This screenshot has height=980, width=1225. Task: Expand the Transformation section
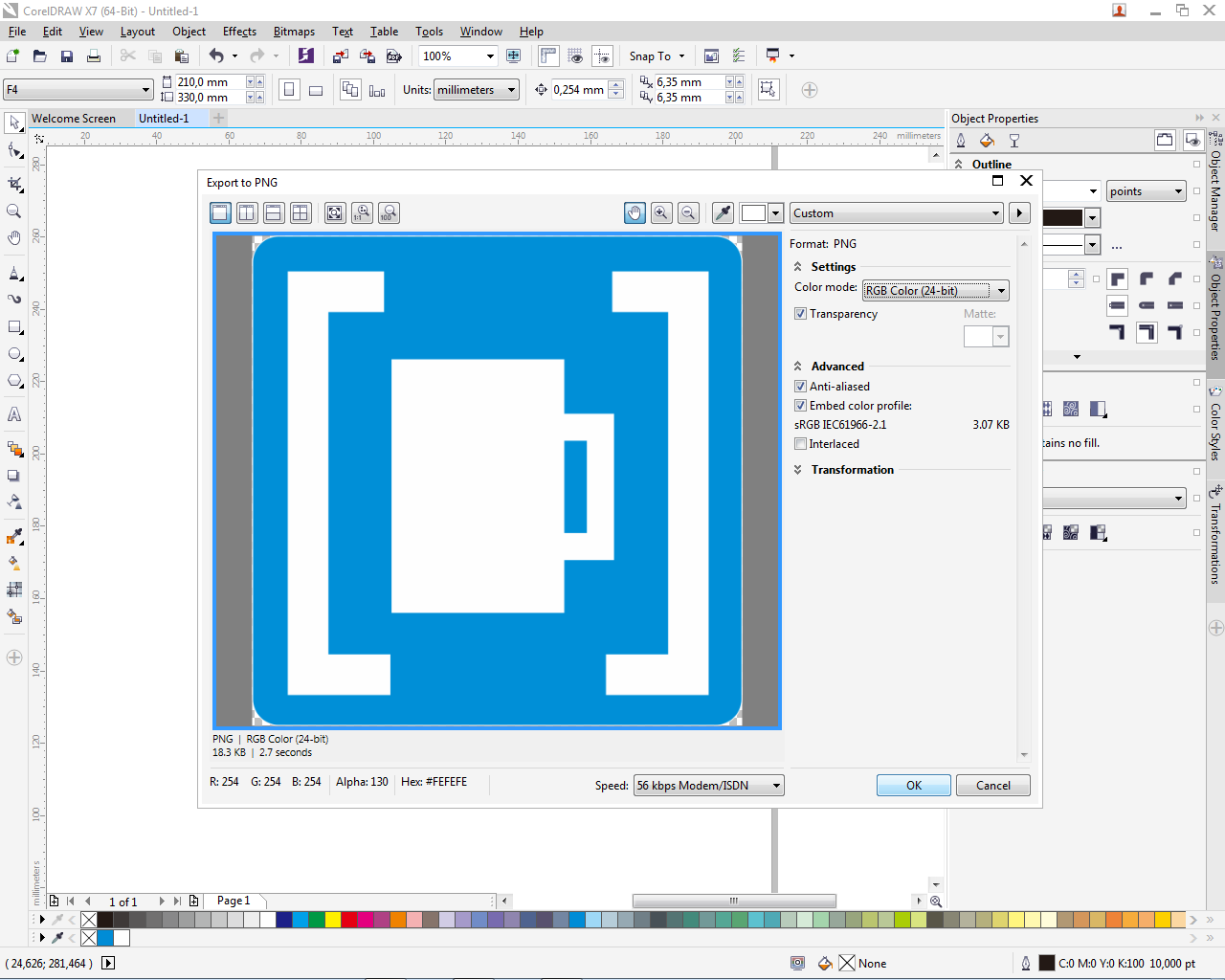tap(797, 470)
